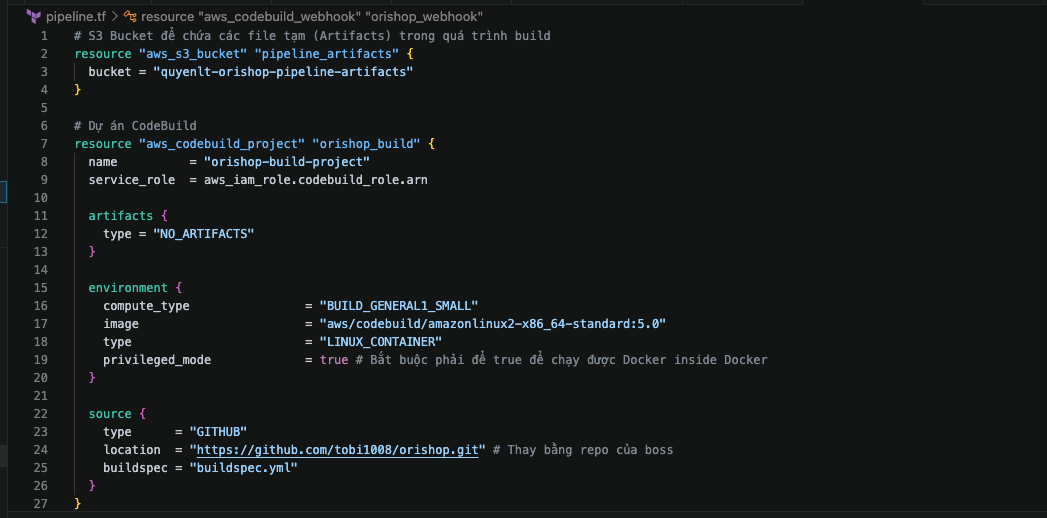Place cursor on "NO_ARTIFACTS" string

click(x=203, y=234)
